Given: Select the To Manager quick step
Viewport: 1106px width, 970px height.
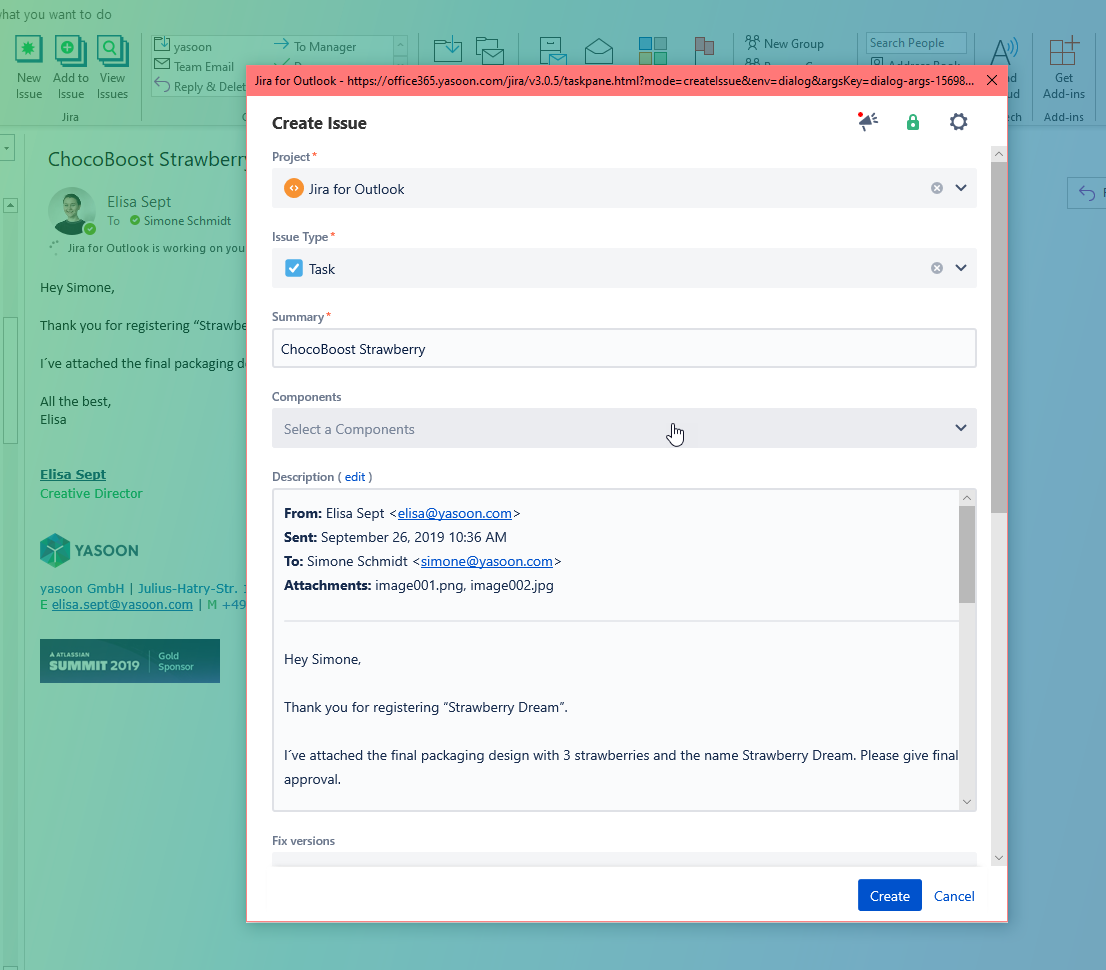Looking at the screenshot, I should click(324, 47).
